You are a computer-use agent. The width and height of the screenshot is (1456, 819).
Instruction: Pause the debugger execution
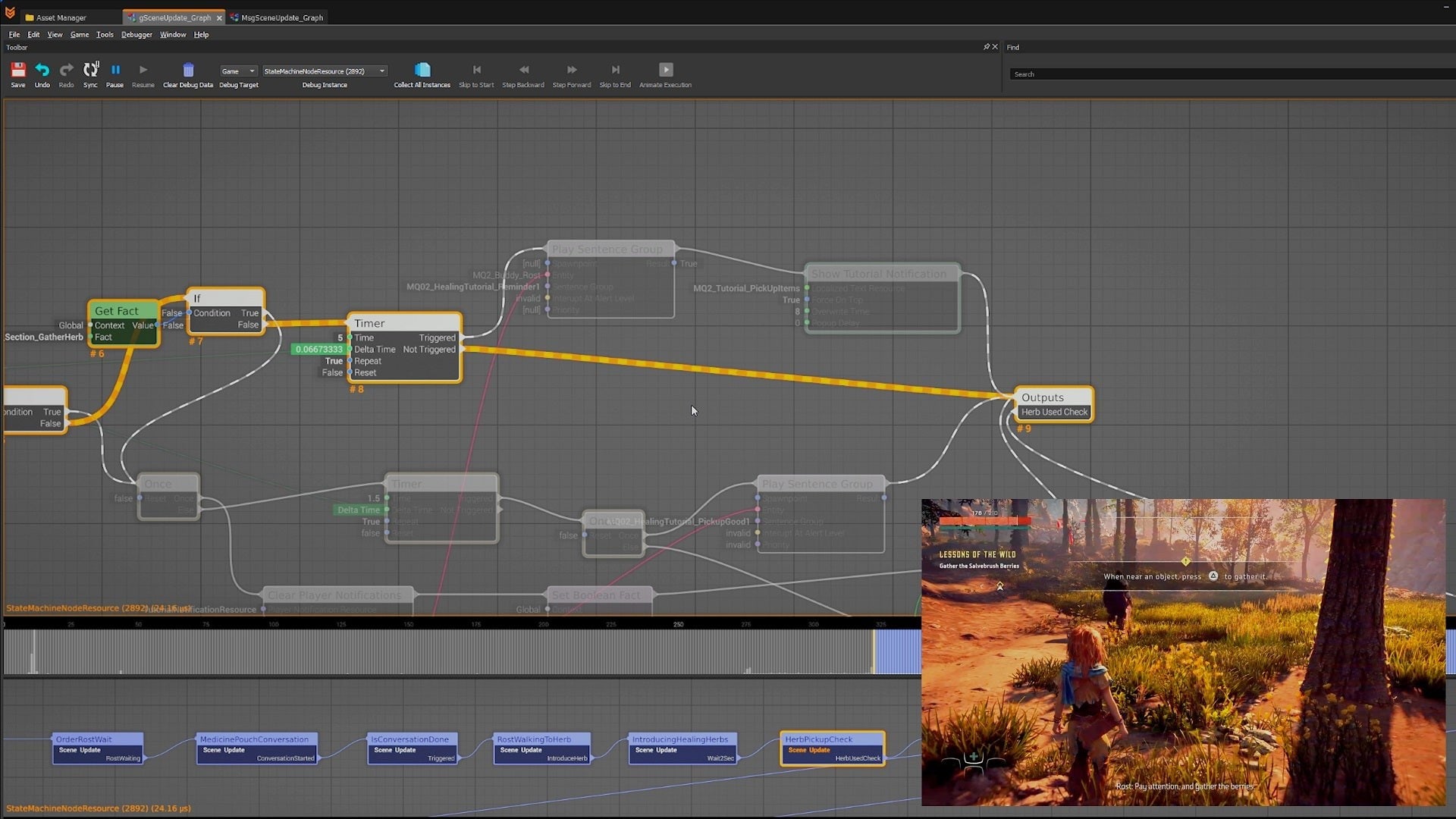115,71
